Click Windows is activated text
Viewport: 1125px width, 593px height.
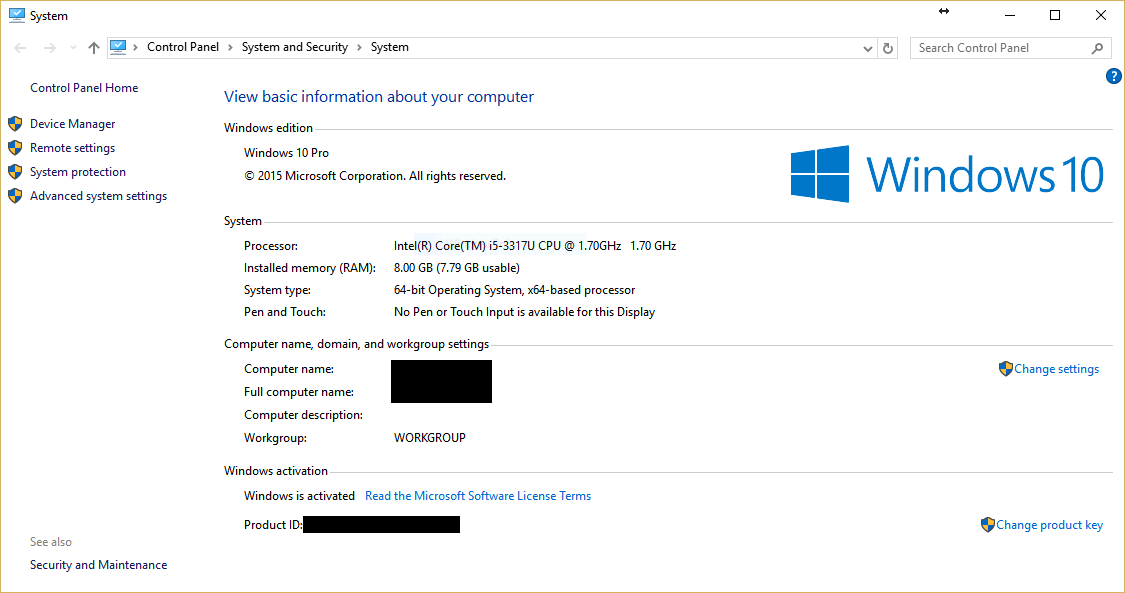click(299, 495)
